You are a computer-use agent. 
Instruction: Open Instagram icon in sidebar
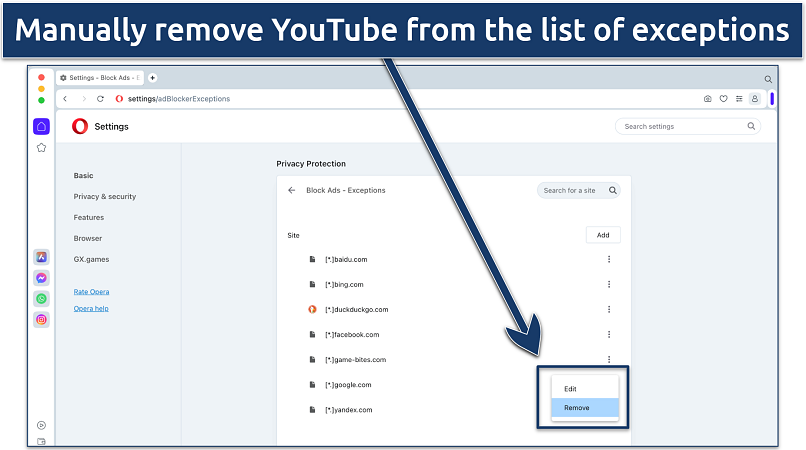[42, 320]
